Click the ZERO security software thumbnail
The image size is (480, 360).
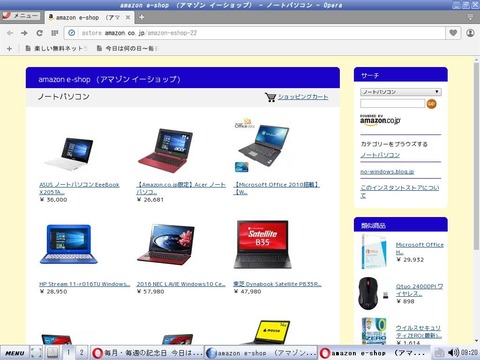pyautogui.click(x=374, y=331)
